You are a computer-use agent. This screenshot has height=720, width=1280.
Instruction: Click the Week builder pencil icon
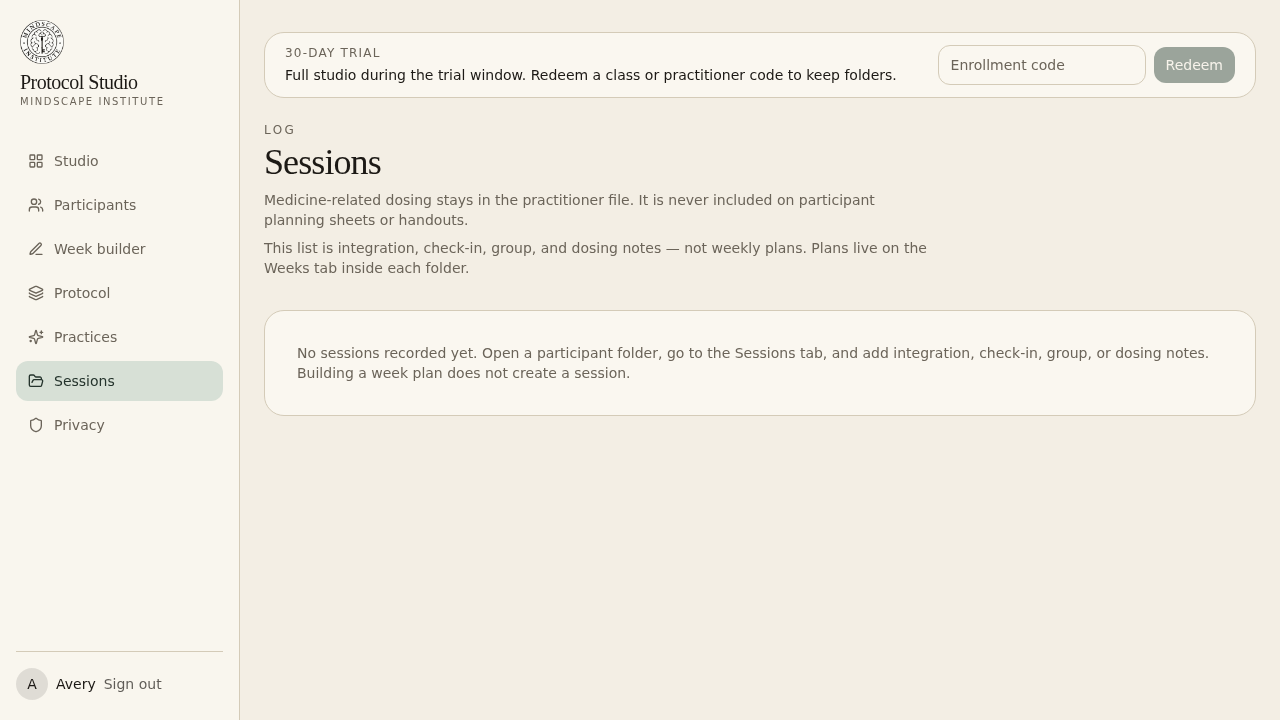(36, 249)
